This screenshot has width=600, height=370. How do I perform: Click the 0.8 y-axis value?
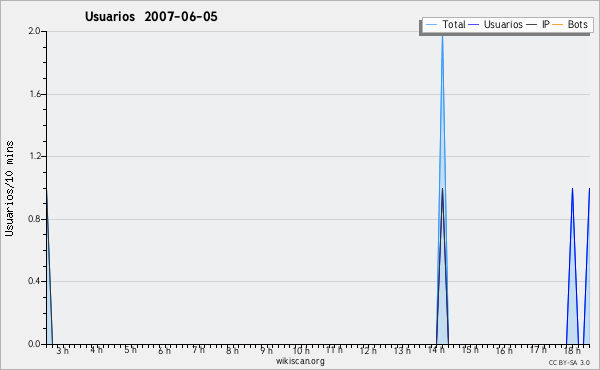pyautogui.click(x=34, y=219)
